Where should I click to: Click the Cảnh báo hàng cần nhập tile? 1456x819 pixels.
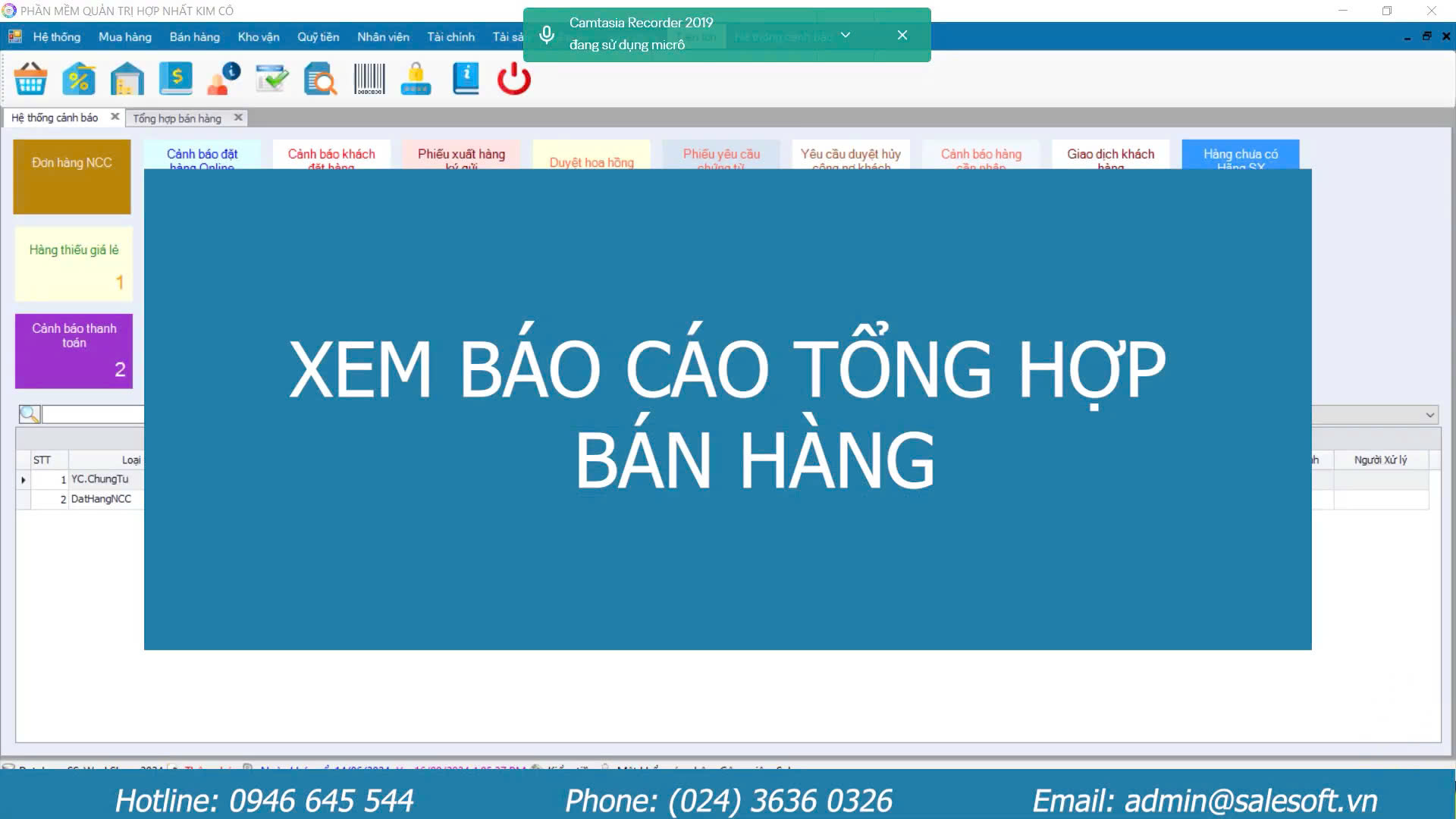tap(981, 155)
